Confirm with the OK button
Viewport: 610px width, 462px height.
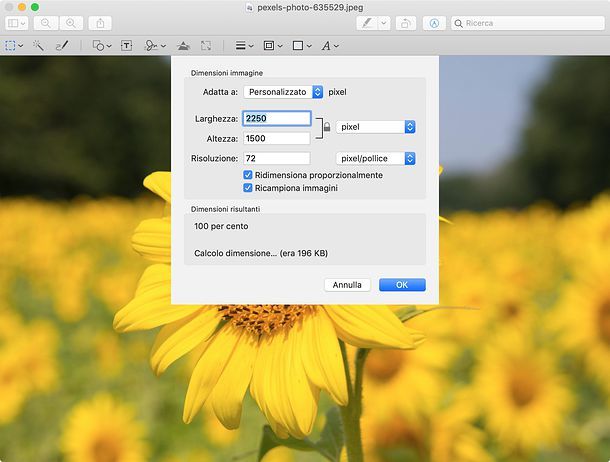click(x=402, y=285)
